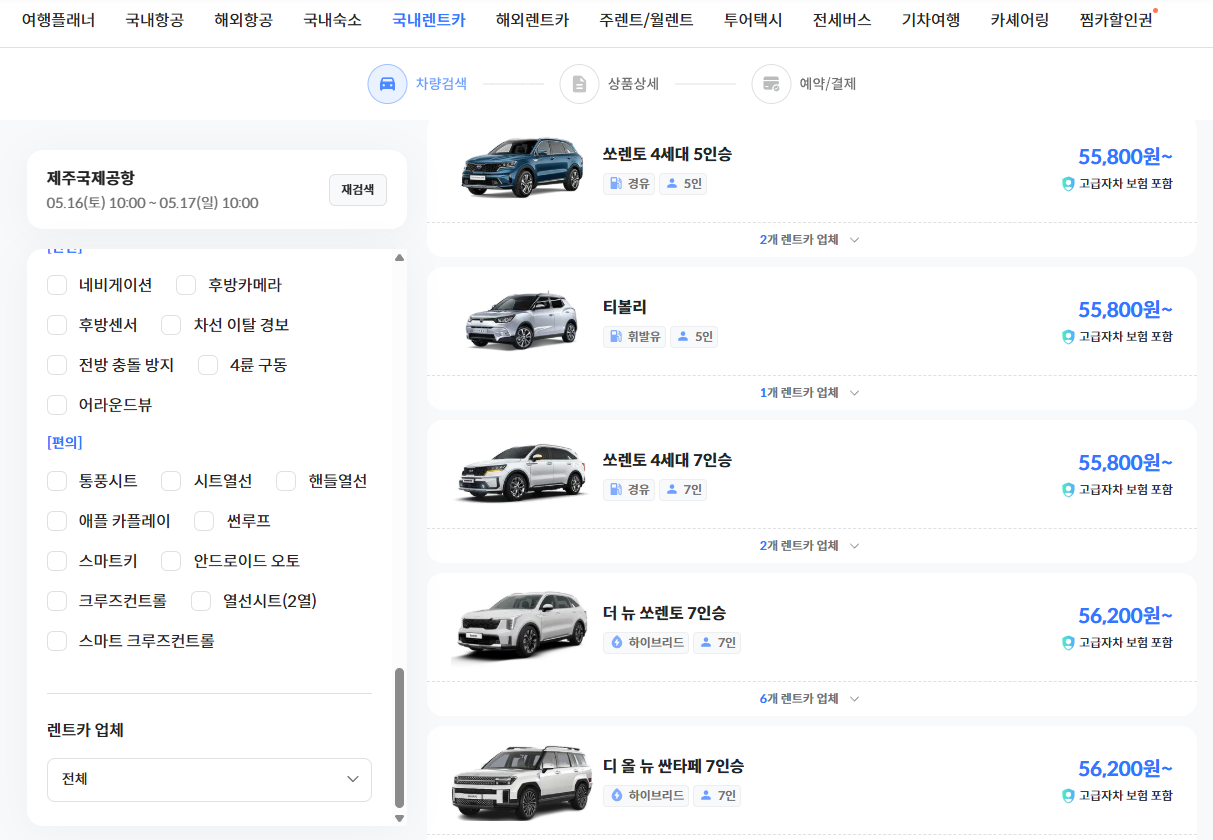
Task: Enable the 썬루프 filter
Action: (x=205, y=521)
